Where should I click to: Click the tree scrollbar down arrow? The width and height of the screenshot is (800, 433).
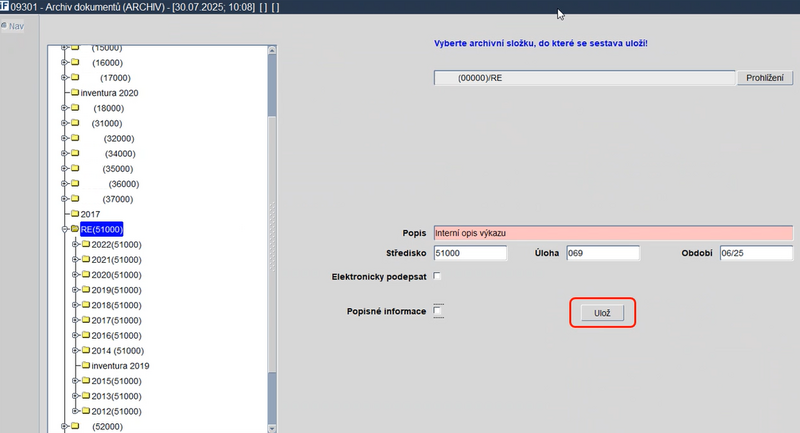(x=272, y=428)
